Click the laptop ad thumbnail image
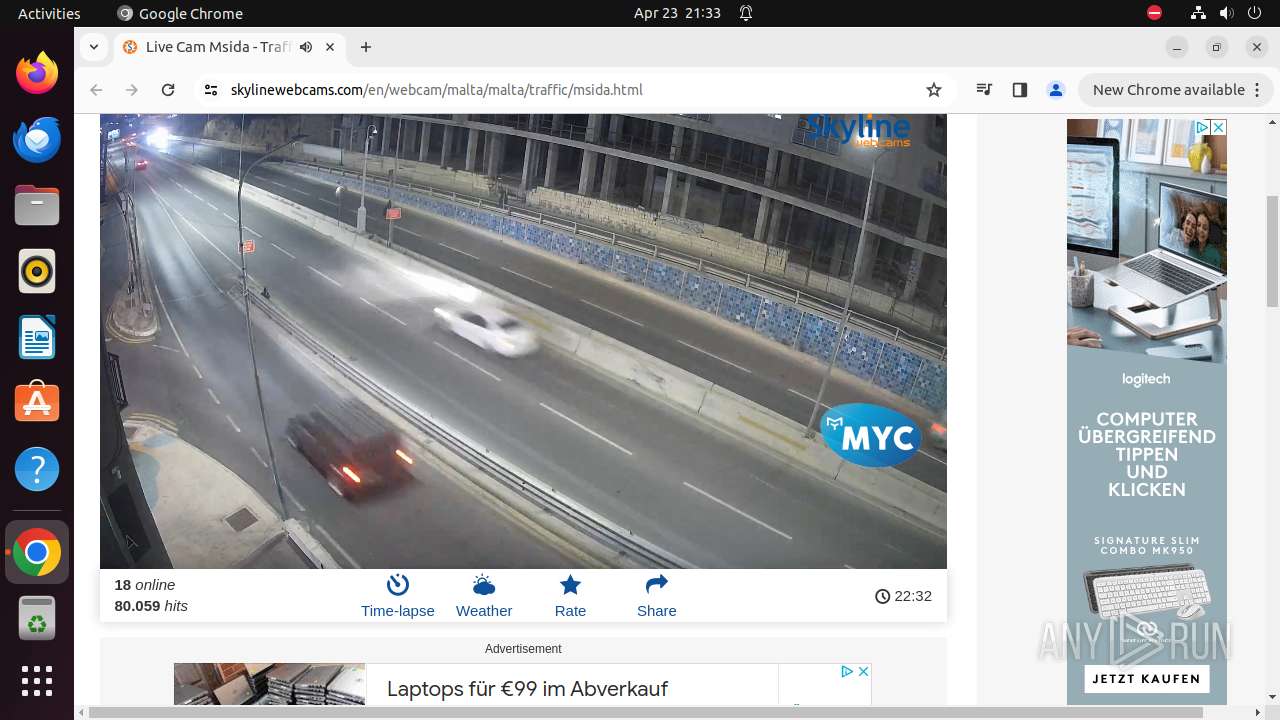The image size is (1280, 720). click(x=270, y=684)
